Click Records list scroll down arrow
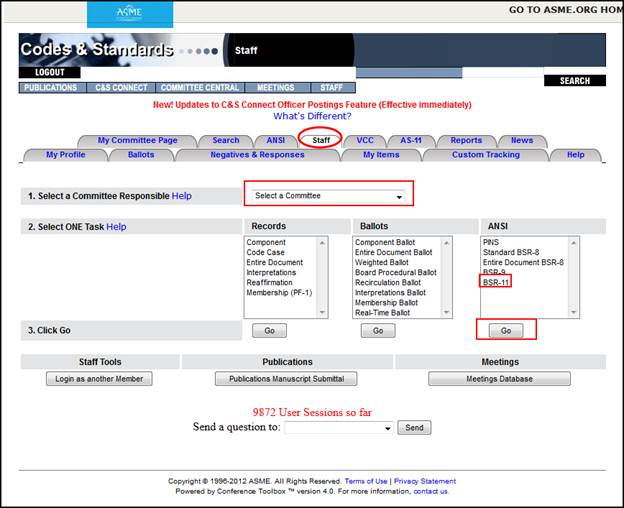The width and height of the screenshot is (624, 508). pos(322,312)
